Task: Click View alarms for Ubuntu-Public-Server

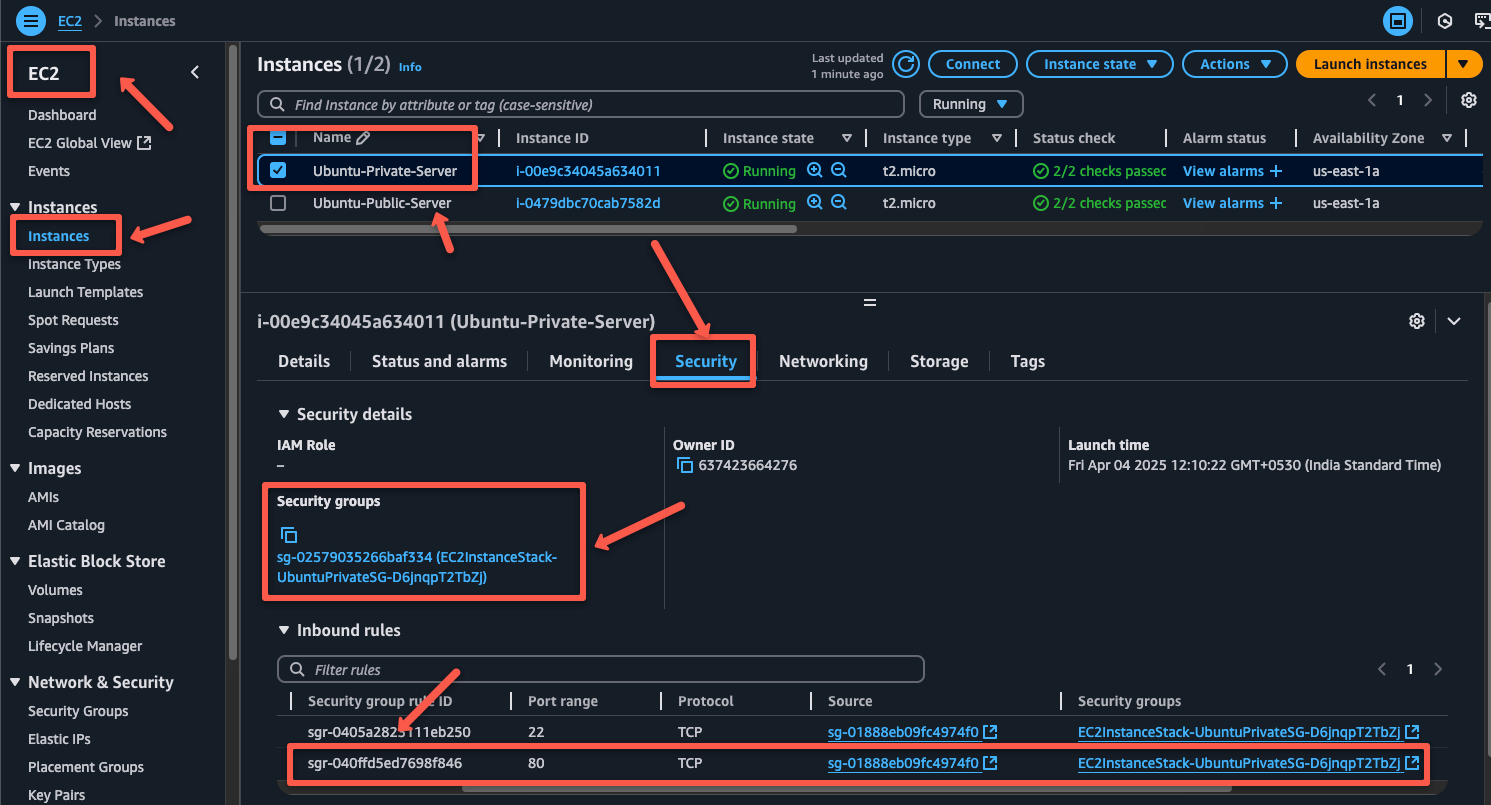Action: 1223,203
